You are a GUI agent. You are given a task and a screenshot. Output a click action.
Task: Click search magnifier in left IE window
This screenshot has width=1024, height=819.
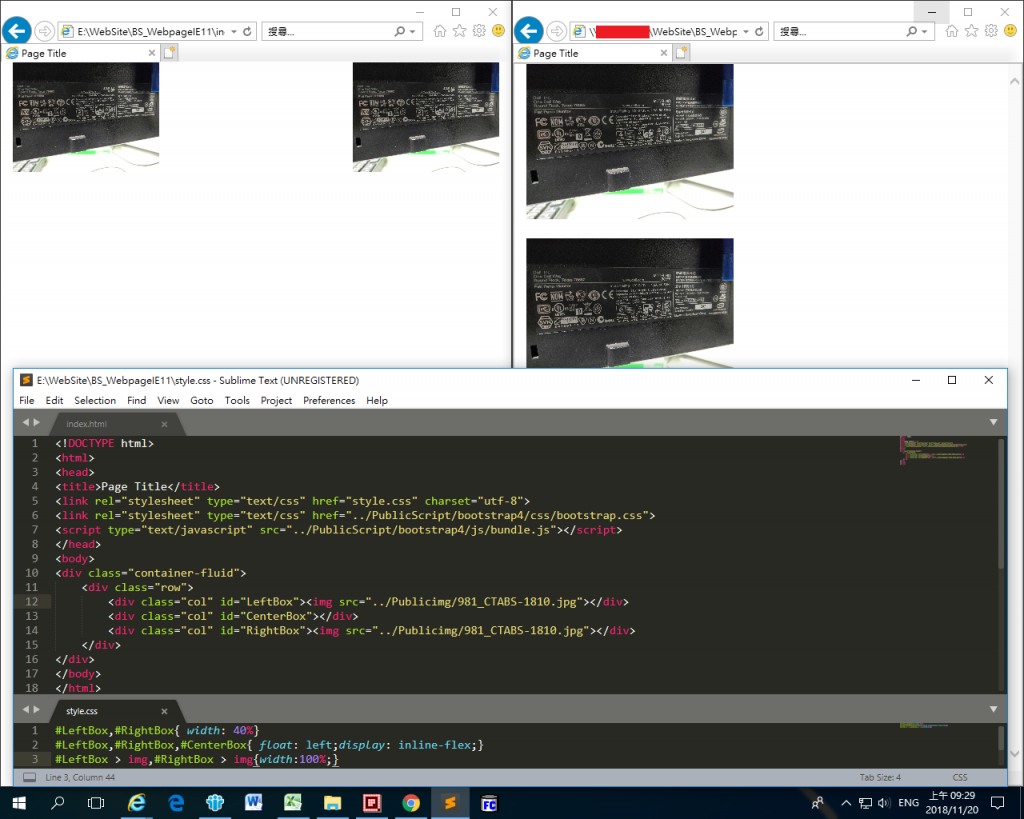coord(399,31)
